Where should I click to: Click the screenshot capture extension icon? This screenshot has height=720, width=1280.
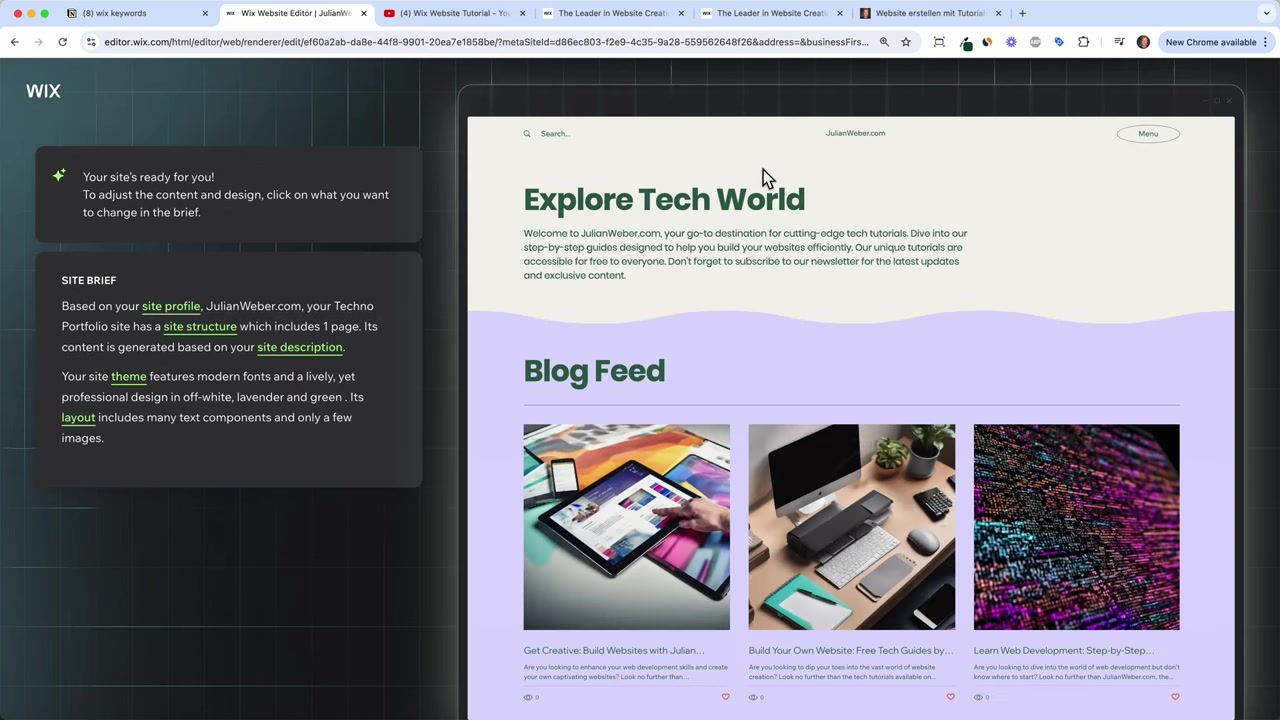(x=939, y=42)
